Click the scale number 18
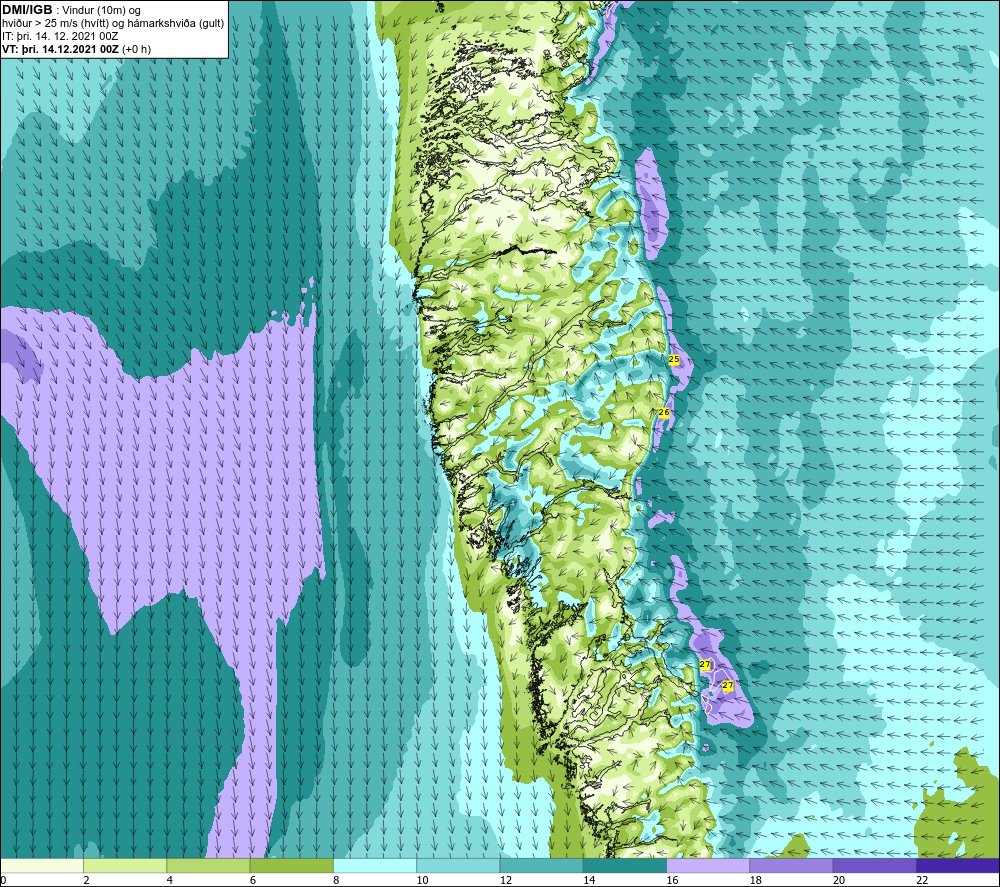 756,881
